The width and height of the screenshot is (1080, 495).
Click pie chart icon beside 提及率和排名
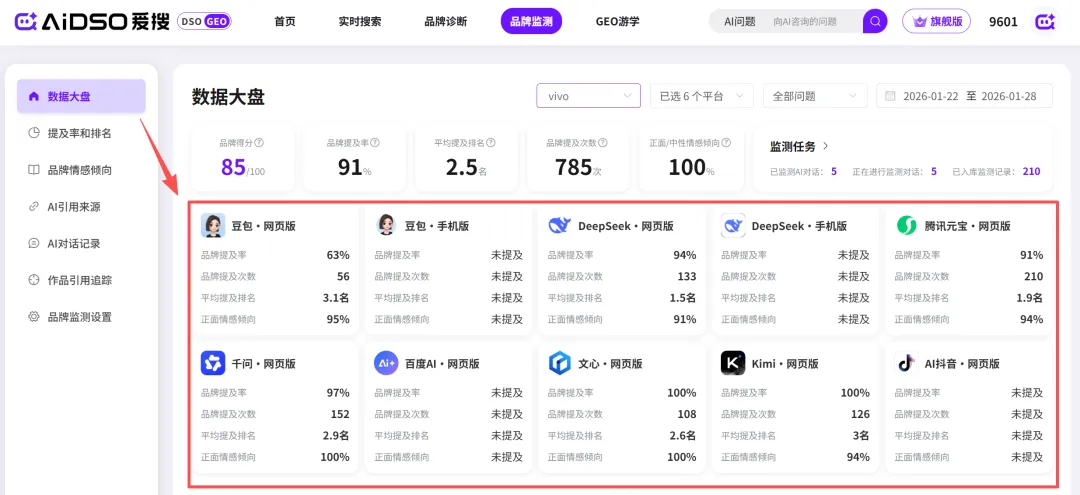33,133
